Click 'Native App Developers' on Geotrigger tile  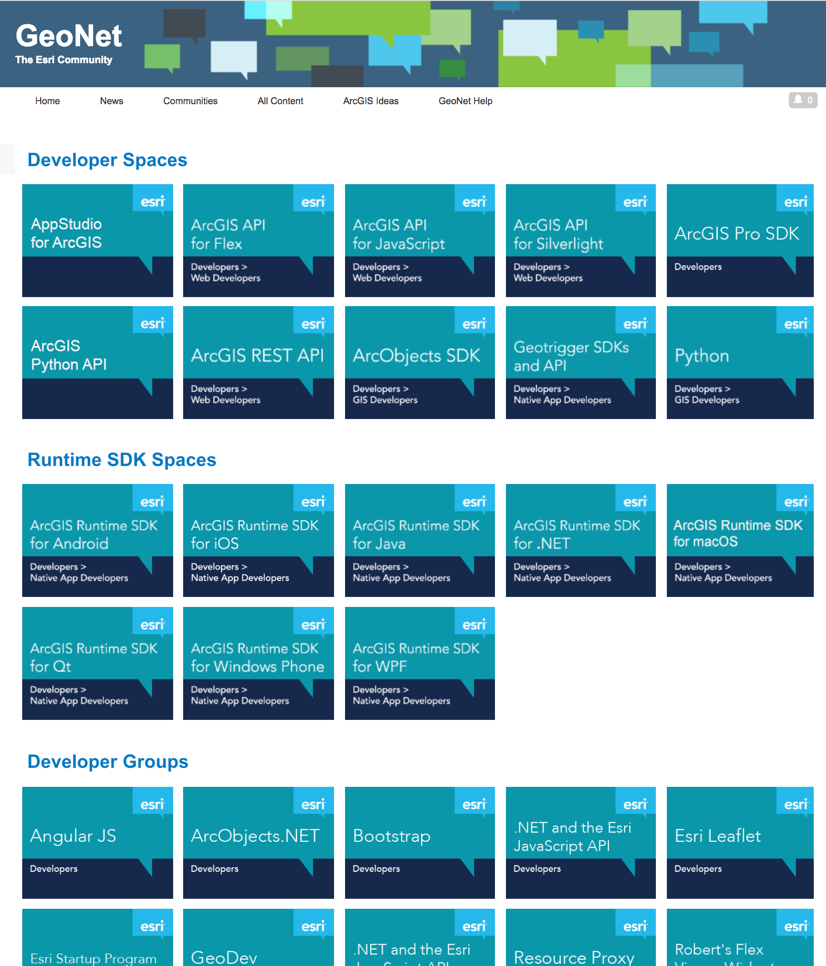[x=562, y=400]
